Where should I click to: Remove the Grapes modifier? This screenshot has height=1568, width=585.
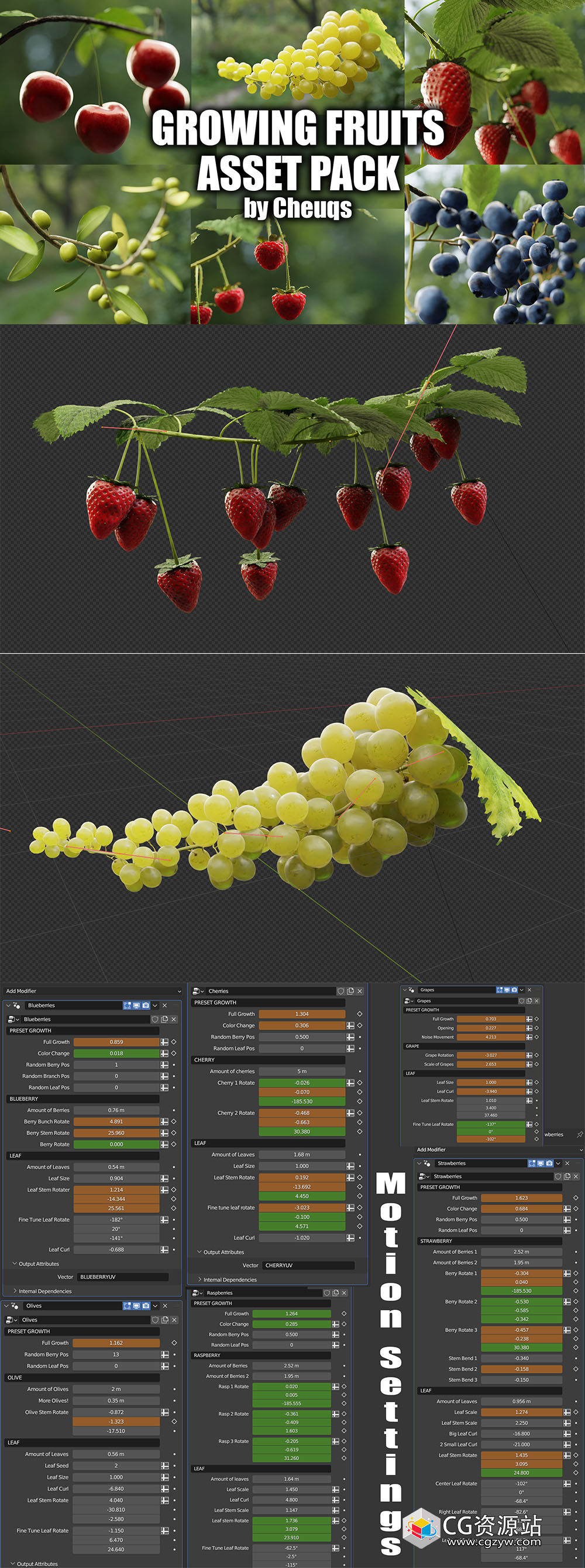coord(529,990)
